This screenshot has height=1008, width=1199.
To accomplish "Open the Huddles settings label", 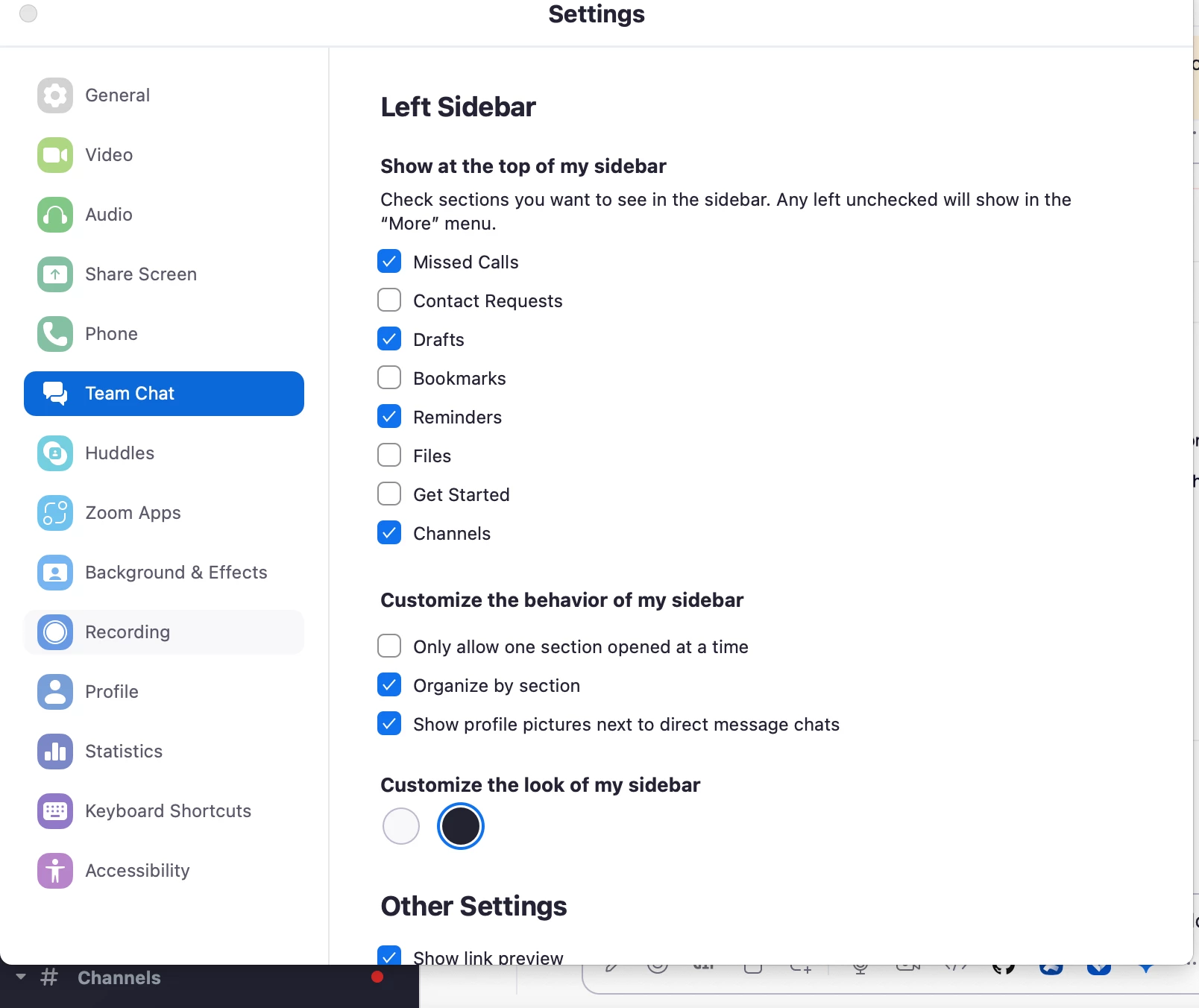I will coord(119,453).
